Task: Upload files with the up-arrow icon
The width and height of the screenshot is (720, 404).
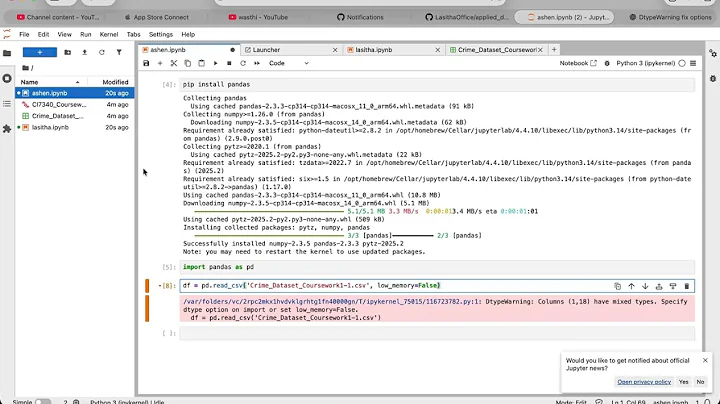Action: pyautogui.click(x=84, y=52)
